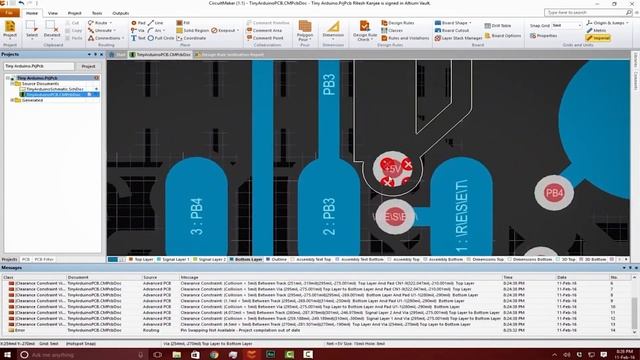640x360 pixels.
Task: Switch to the Project ribbon tab
Action: (74, 13)
